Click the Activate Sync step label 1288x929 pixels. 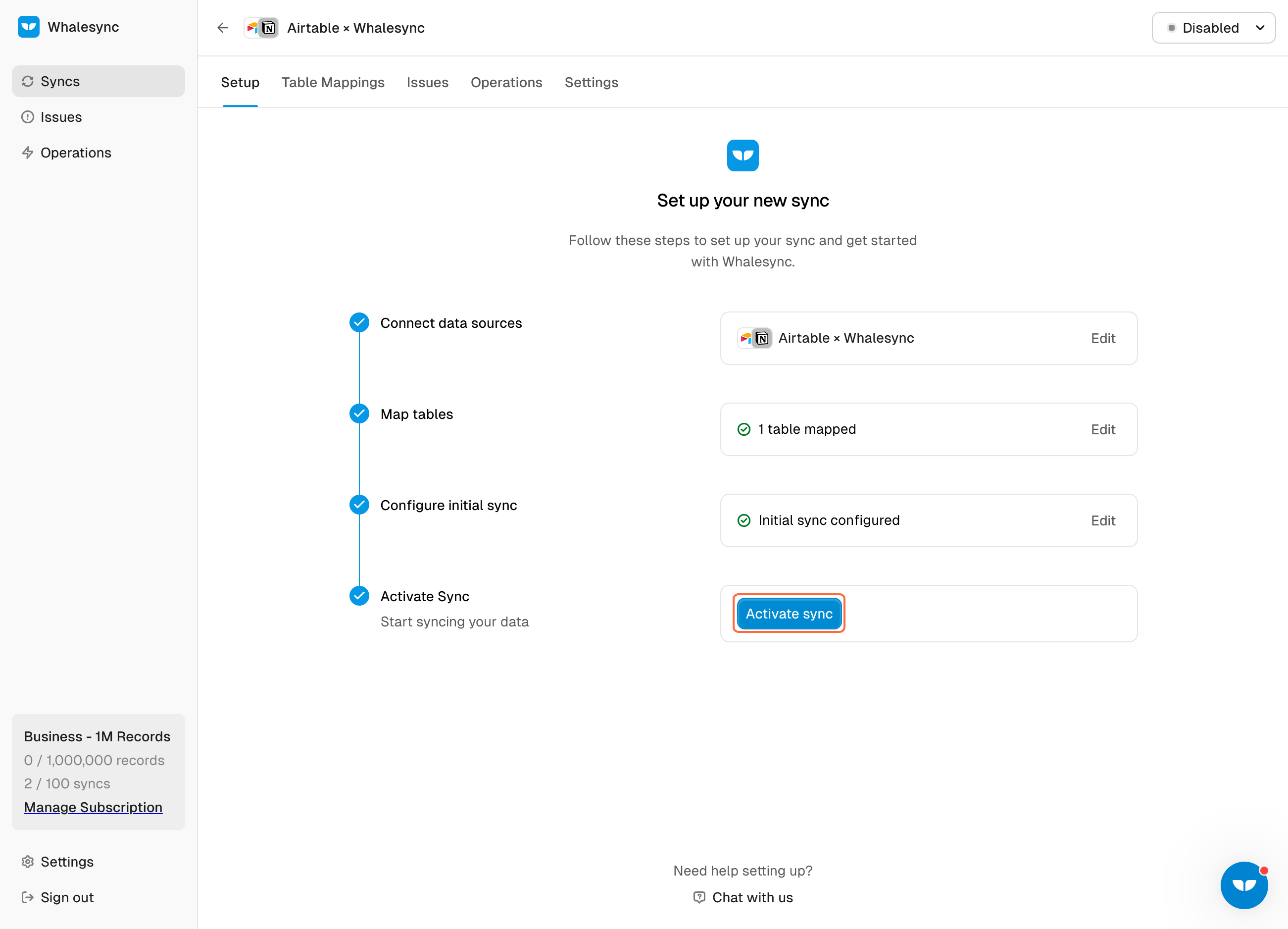coord(425,597)
